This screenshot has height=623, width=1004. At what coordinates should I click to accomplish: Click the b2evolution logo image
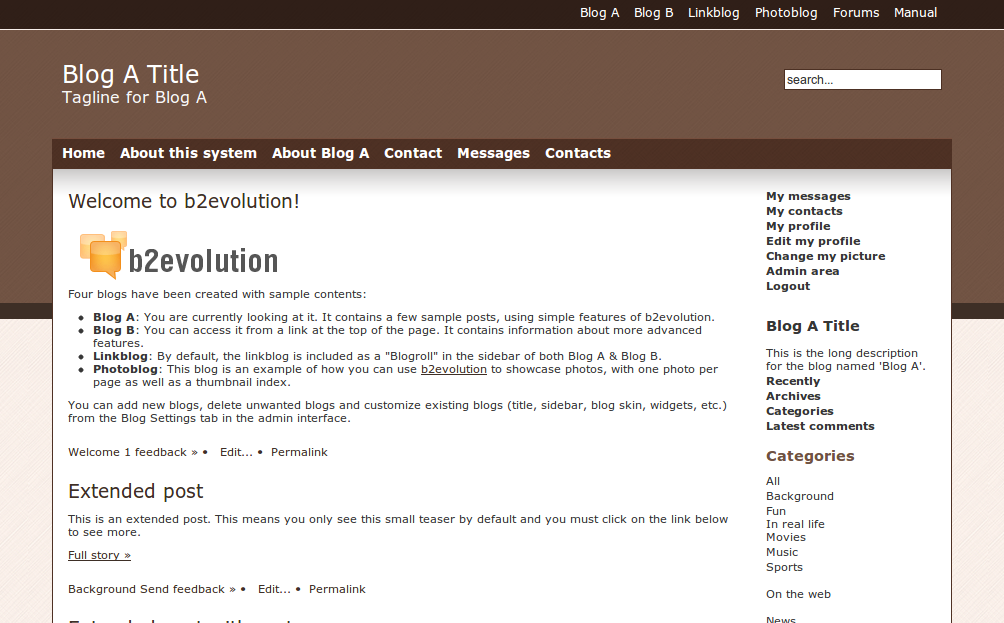click(x=179, y=255)
